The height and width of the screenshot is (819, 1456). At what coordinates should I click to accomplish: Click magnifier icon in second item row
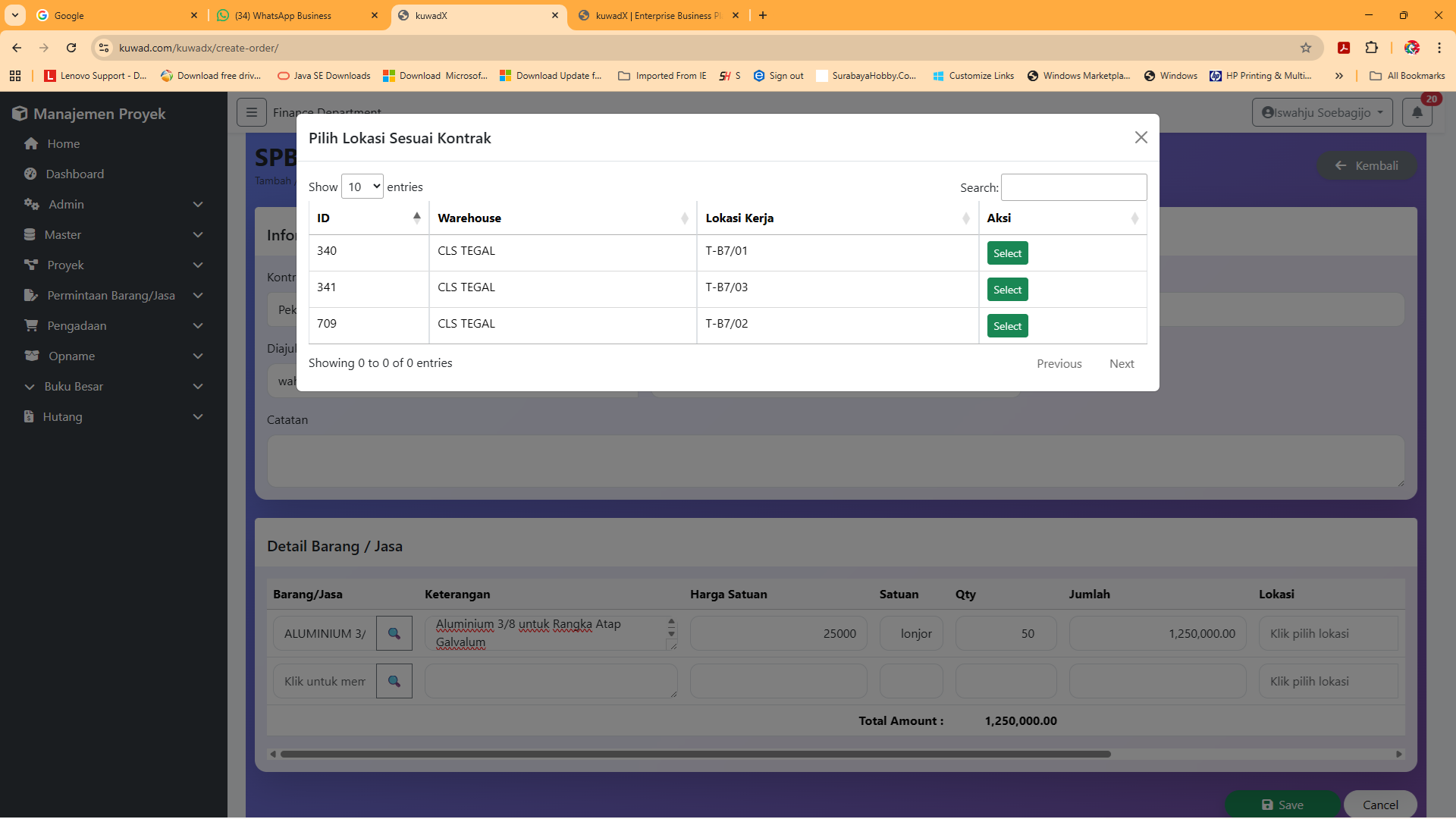(x=394, y=681)
